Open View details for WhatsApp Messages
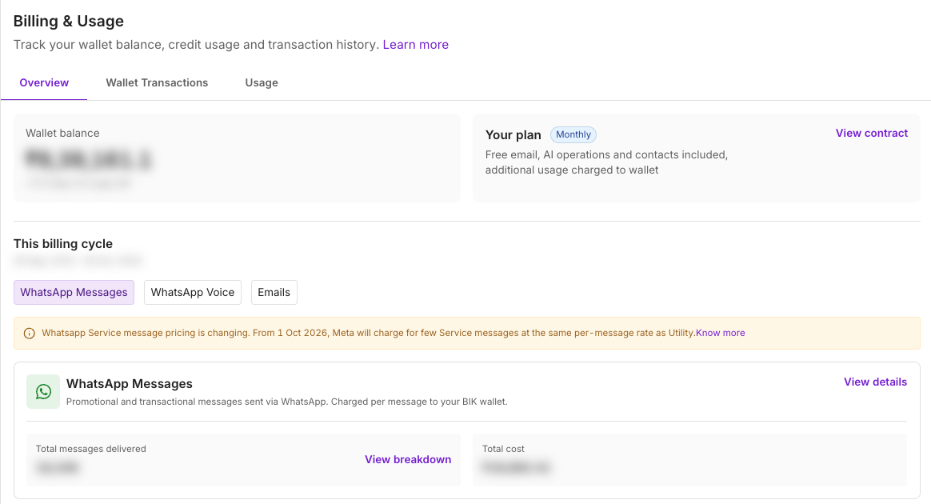This screenshot has height=504, width=931. [x=875, y=382]
